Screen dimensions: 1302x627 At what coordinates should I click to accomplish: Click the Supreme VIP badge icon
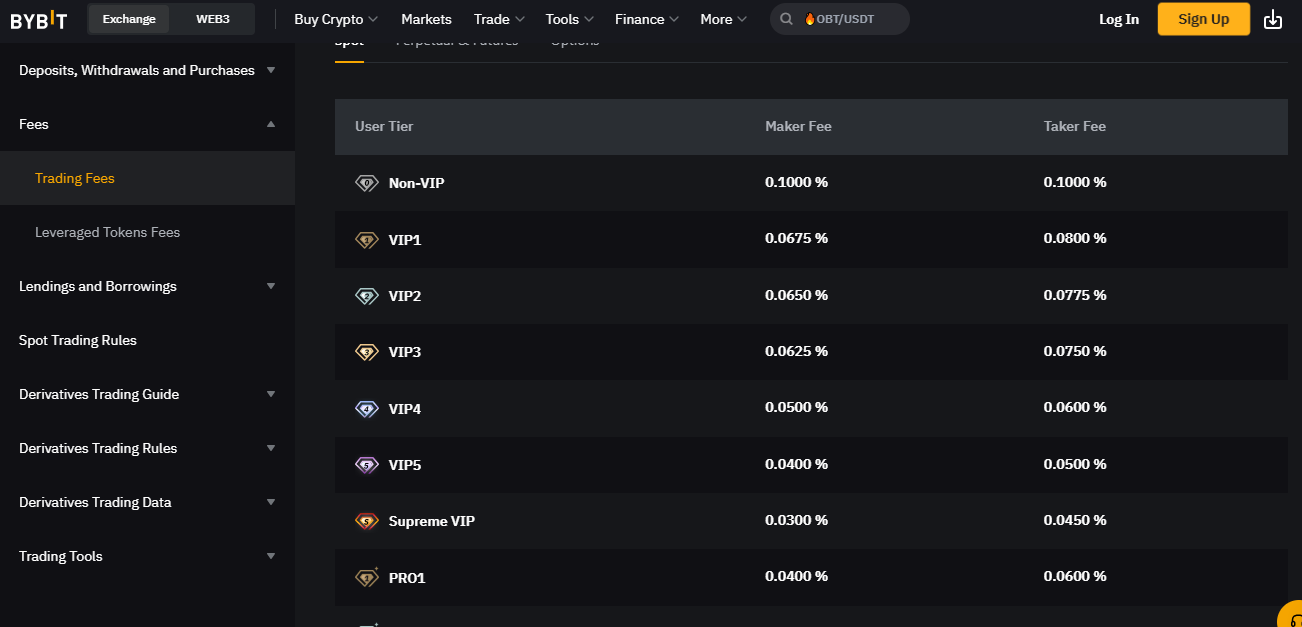point(367,521)
